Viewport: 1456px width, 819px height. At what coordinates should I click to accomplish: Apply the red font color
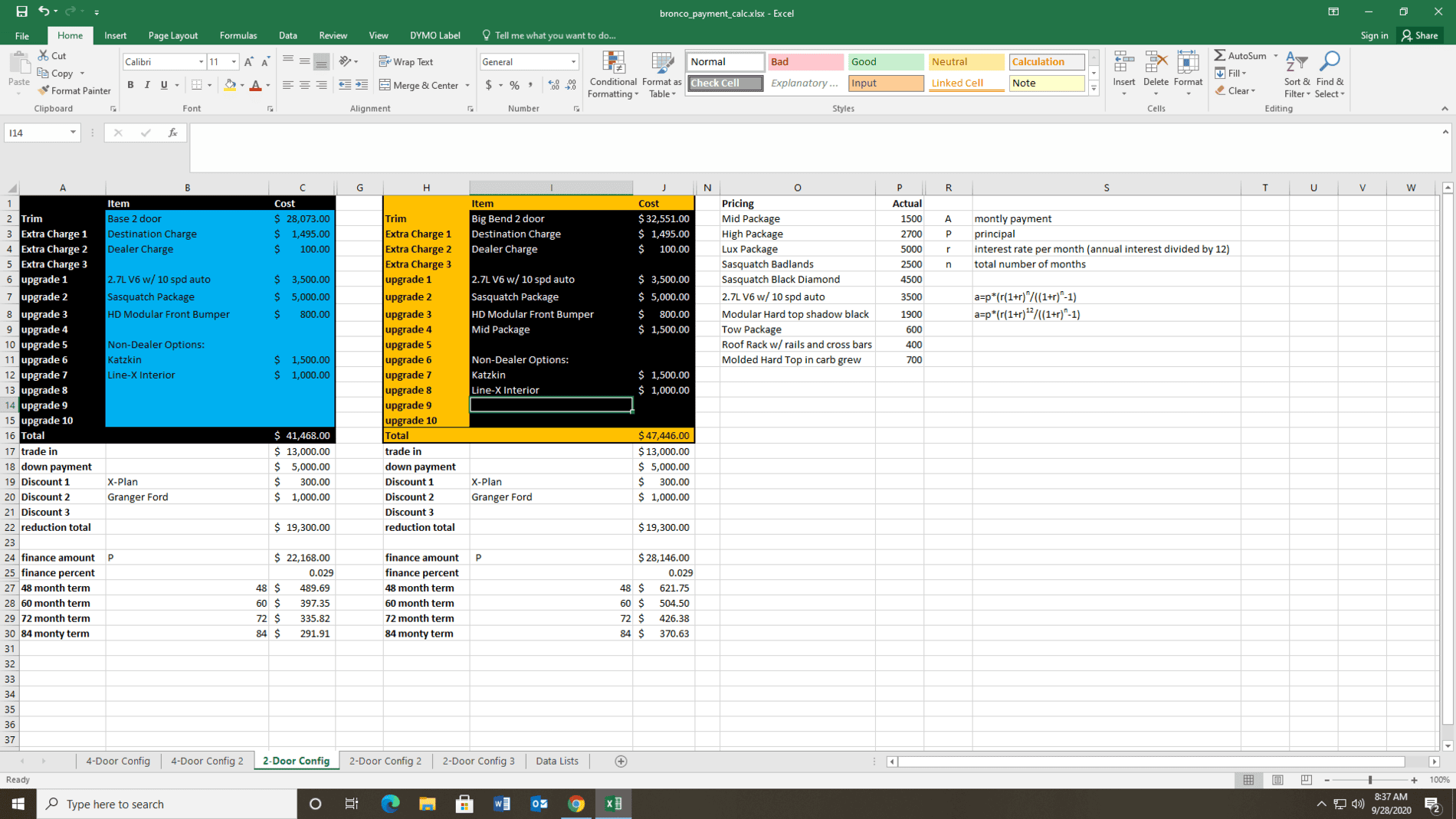click(x=255, y=85)
